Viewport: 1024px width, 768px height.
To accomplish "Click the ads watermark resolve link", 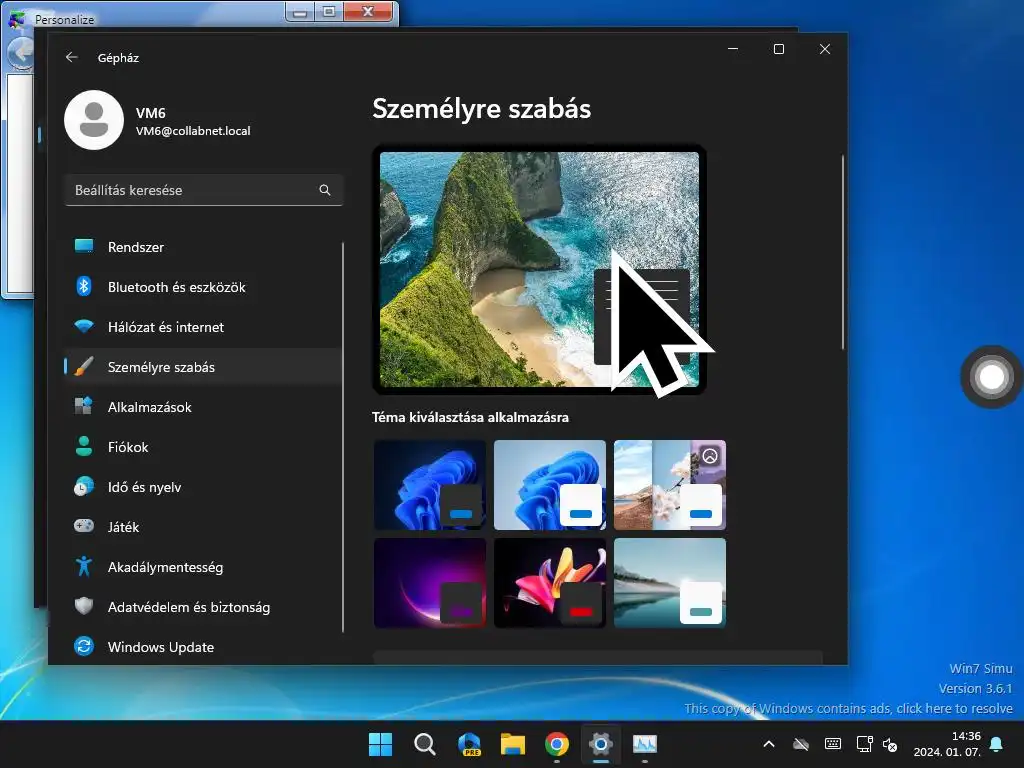I will [848, 709].
